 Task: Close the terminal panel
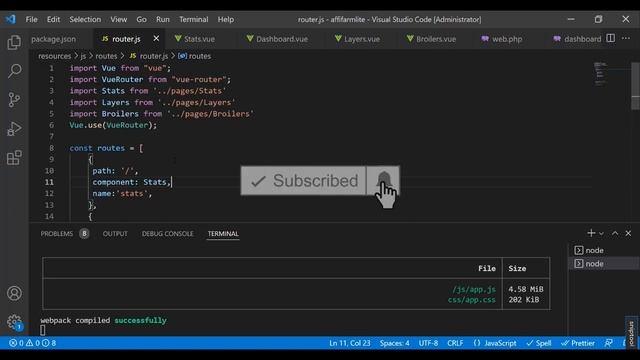point(628,233)
